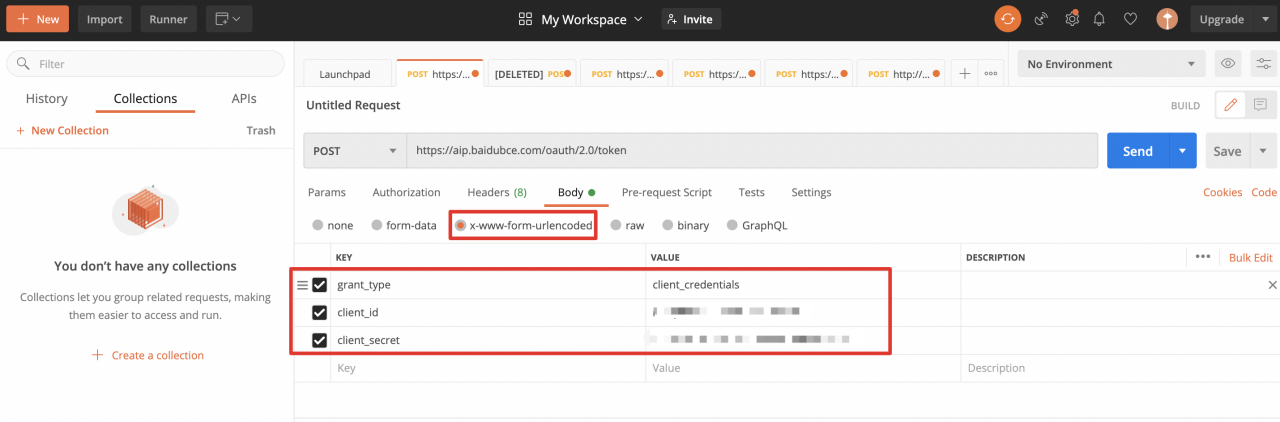1280x422 pixels.
Task: Open the Tests tab
Action: (x=752, y=192)
